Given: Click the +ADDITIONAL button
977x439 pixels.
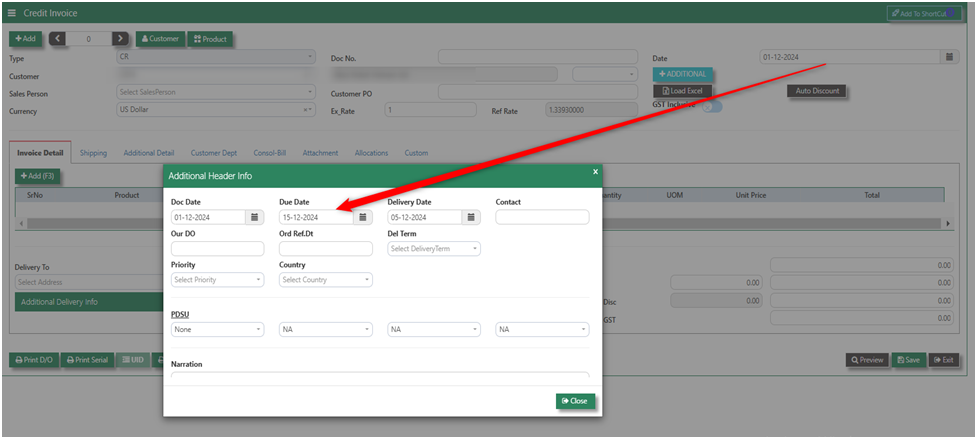Looking at the screenshot, I should coord(682,74).
